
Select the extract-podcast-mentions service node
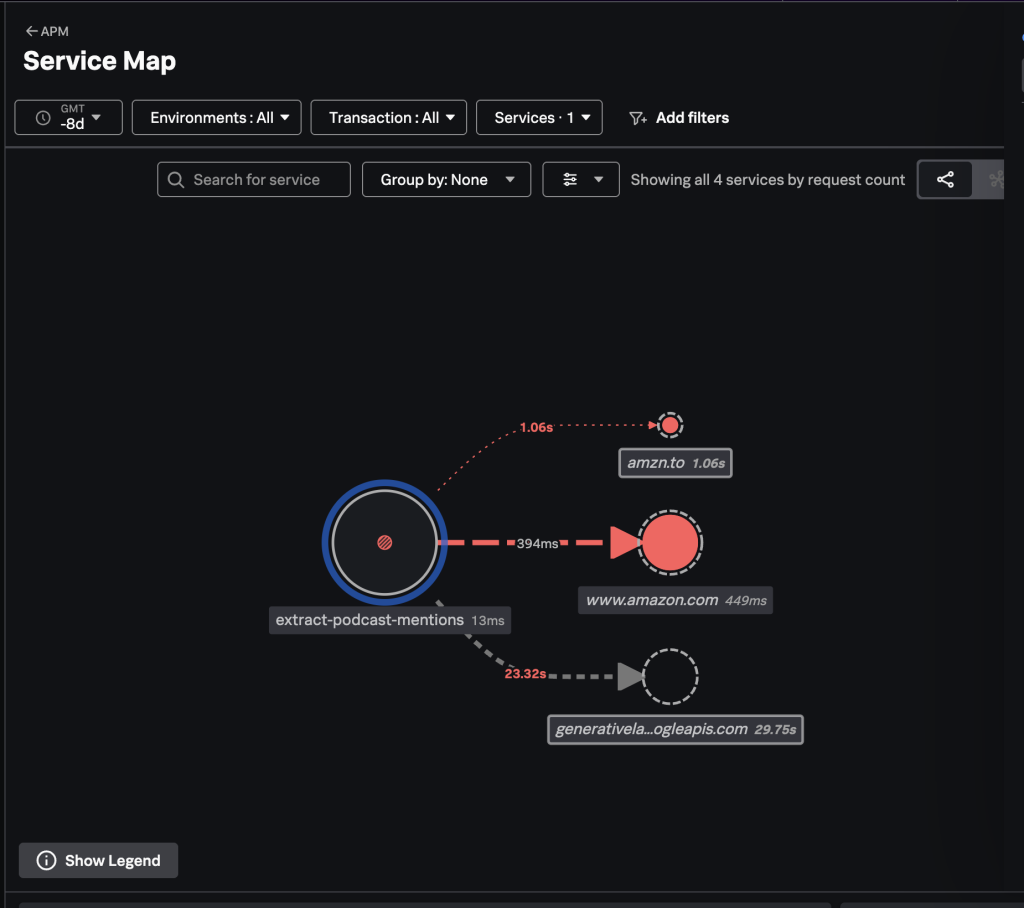pos(384,543)
